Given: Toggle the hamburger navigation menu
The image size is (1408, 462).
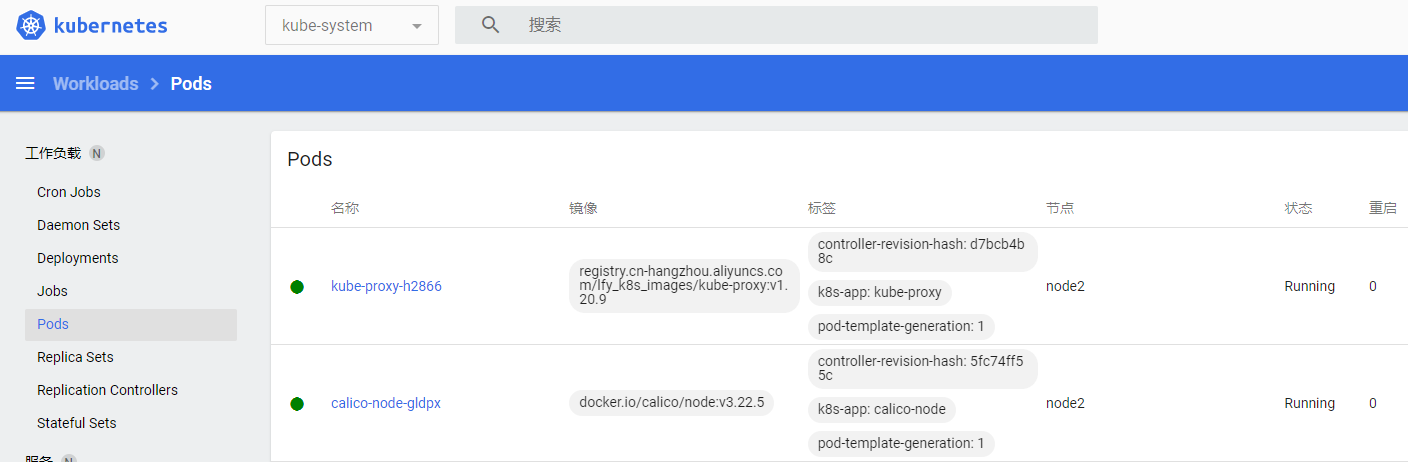Looking at the screenshot, I should [25, 83].
